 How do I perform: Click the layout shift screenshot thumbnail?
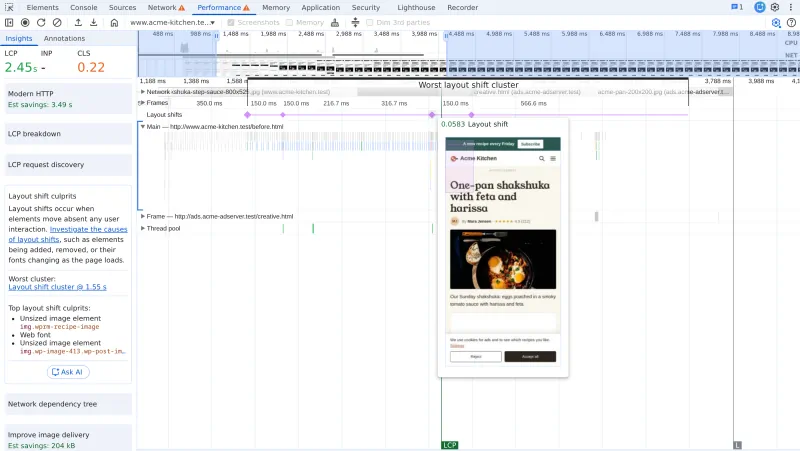pos(503,252)
